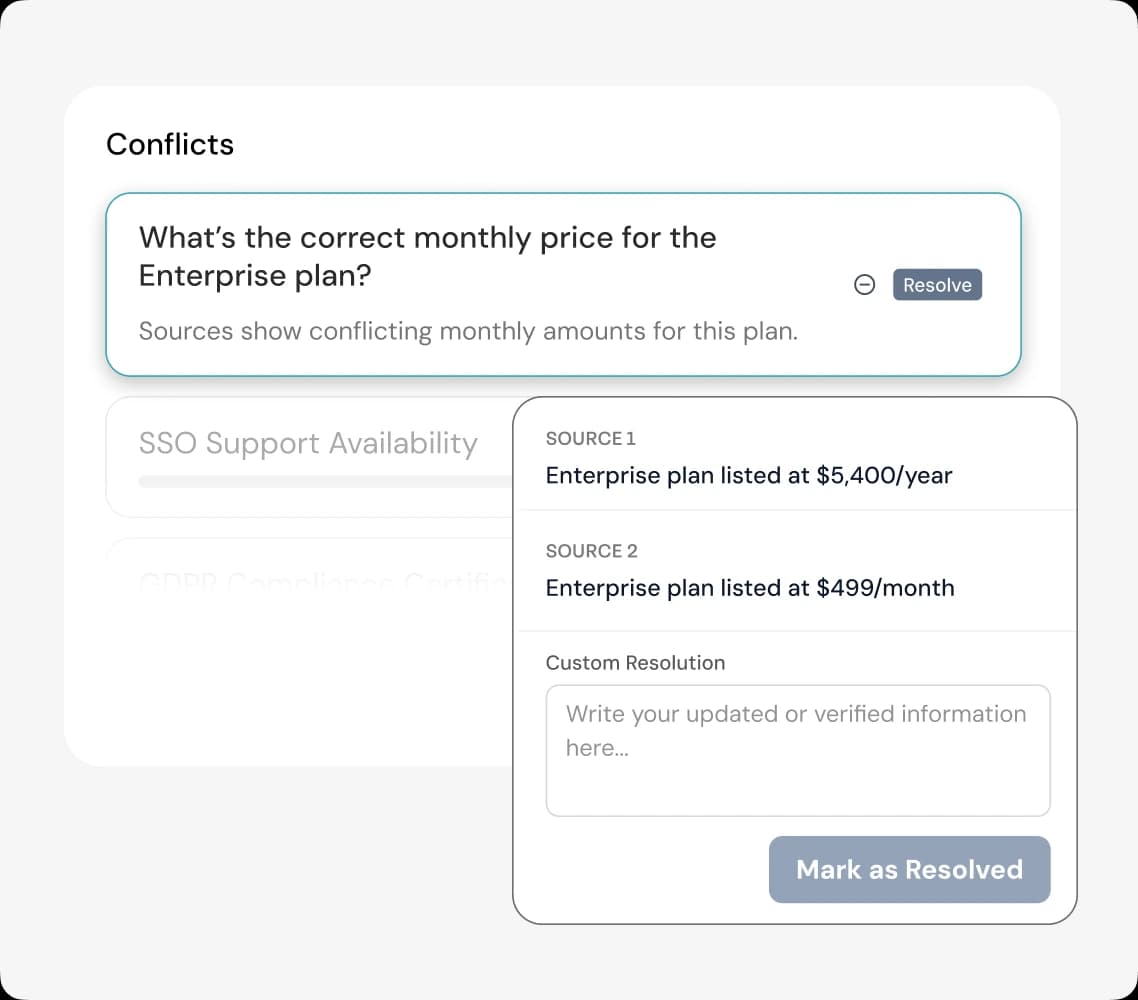The width and height of the screenshot is (1138, 1000).
Task: Open the faded GDPR Compliance conflict card
Action: click(310, 577)
